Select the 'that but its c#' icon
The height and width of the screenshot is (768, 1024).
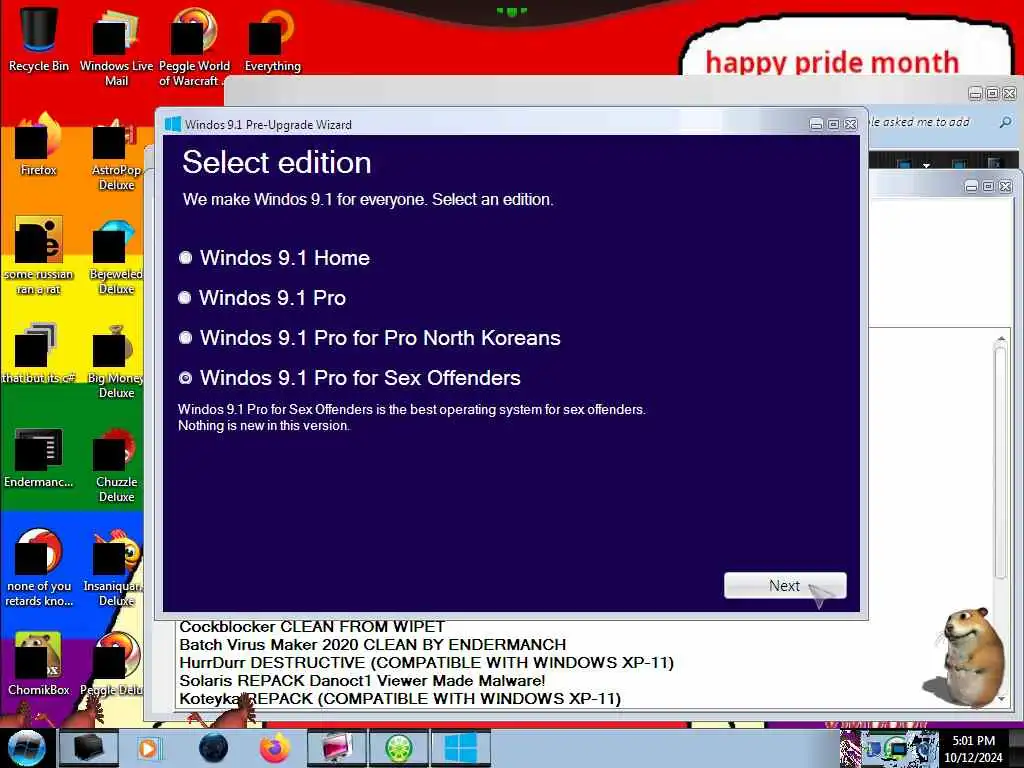pos(39,353)
